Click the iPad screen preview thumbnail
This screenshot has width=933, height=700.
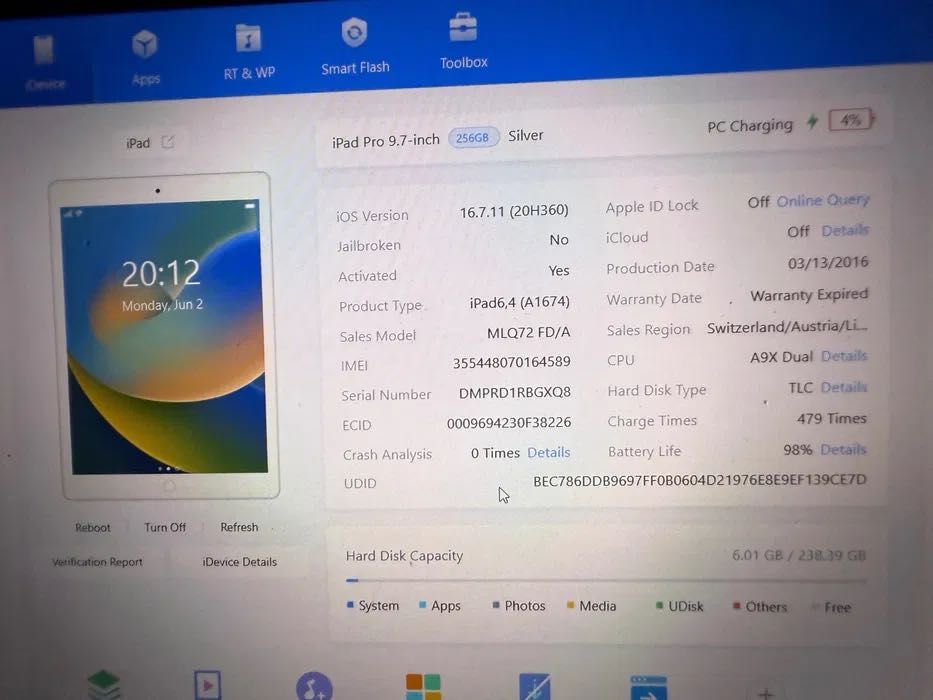pyautogui.click(x=164, y=336)
